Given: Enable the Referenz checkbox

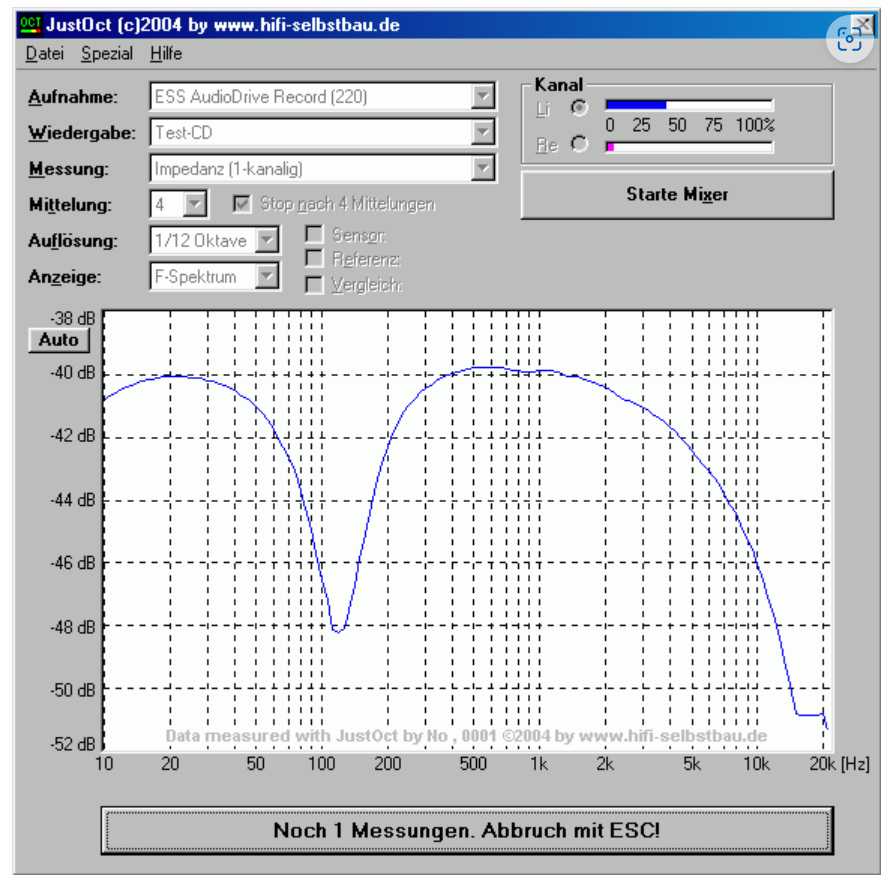Looking at the screenshot, I should coord(314,260).
